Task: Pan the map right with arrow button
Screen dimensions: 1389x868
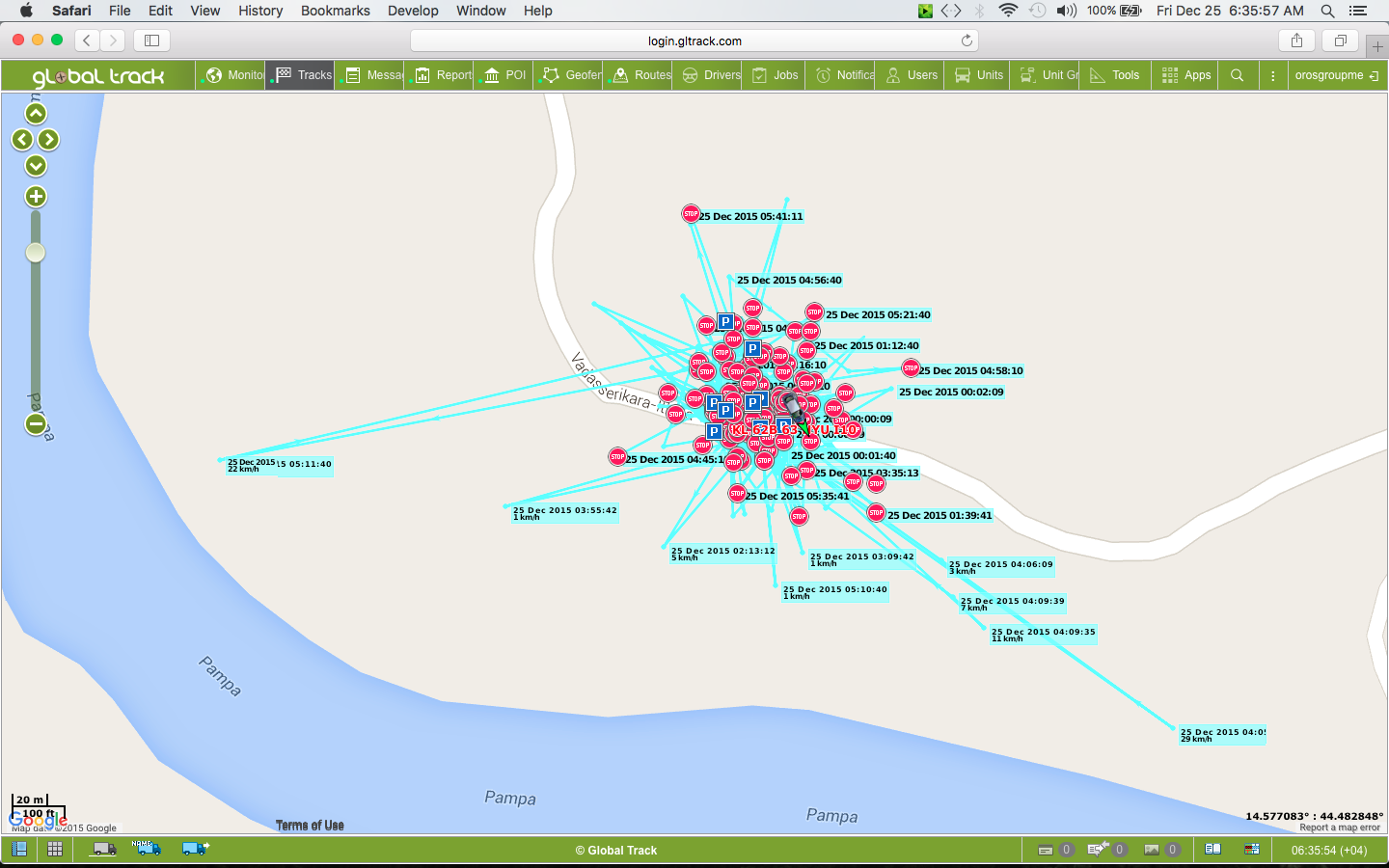Action: (x=49, y=140)
